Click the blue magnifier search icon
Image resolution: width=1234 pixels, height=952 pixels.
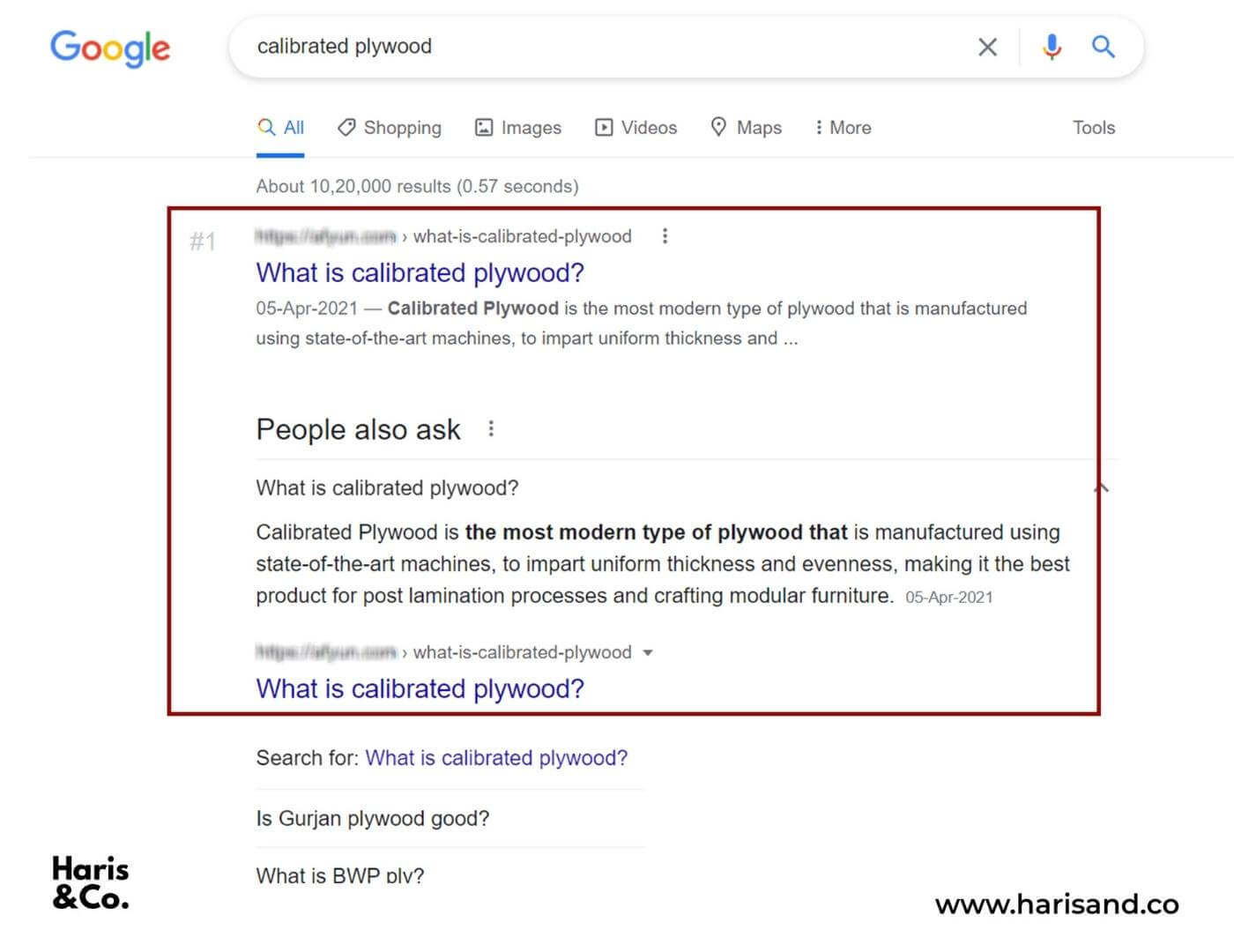(x=1104, y=46)
